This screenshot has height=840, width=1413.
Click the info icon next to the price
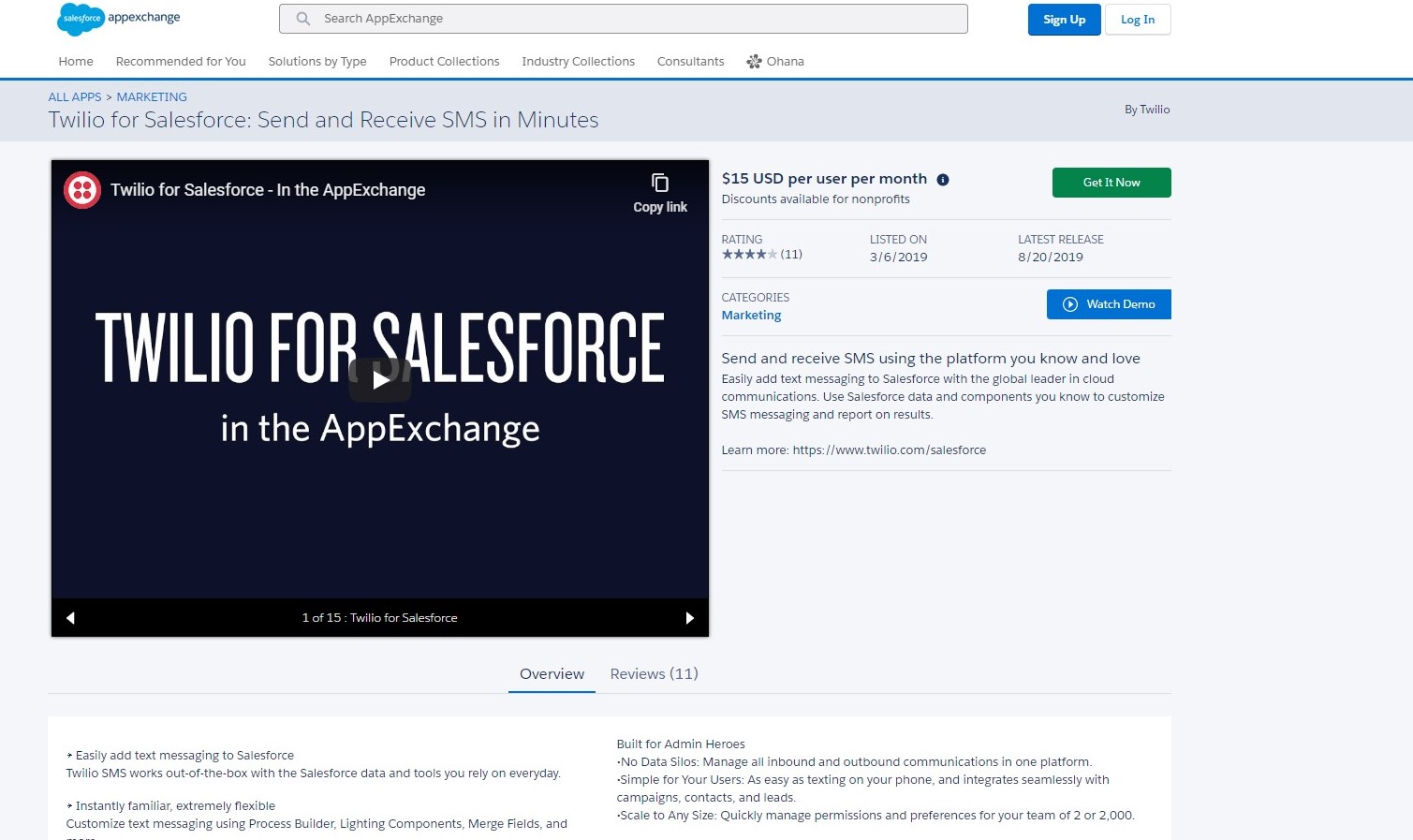pos(943,179)
